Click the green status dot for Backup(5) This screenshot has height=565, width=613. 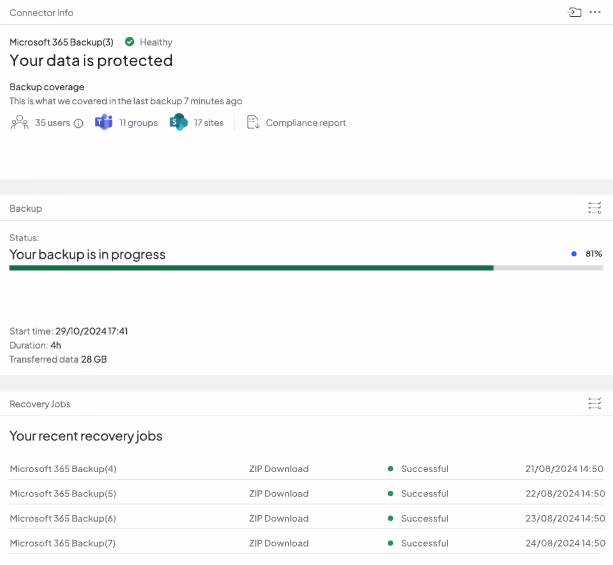[x=390, y=493]
